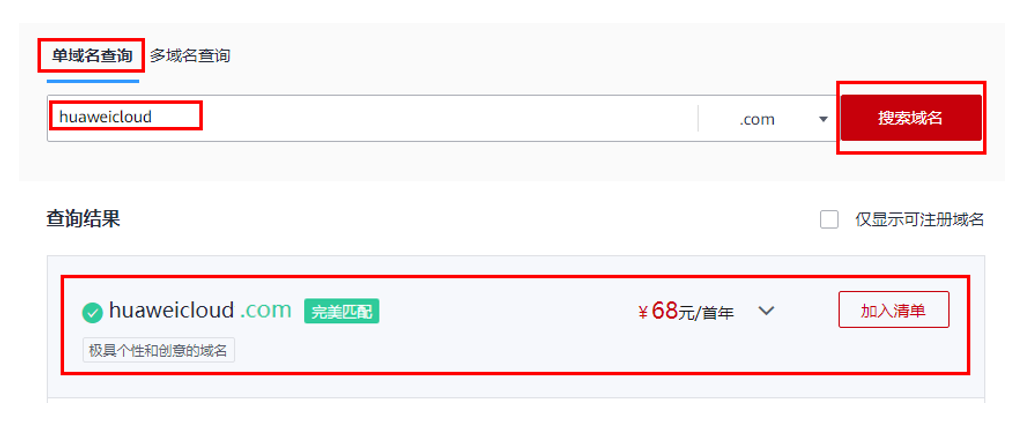Click the huaweicloud result domain name

click(x=171, y=310)
